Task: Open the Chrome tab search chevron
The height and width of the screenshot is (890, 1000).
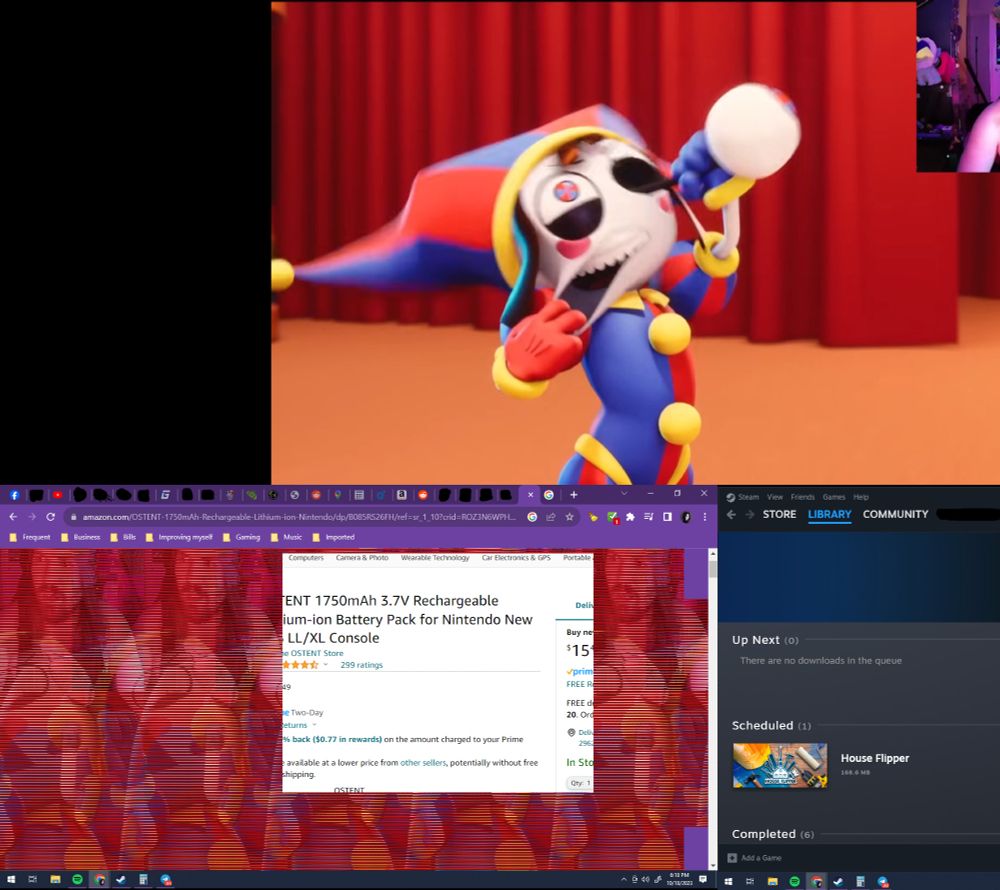Action: (624, 494)
